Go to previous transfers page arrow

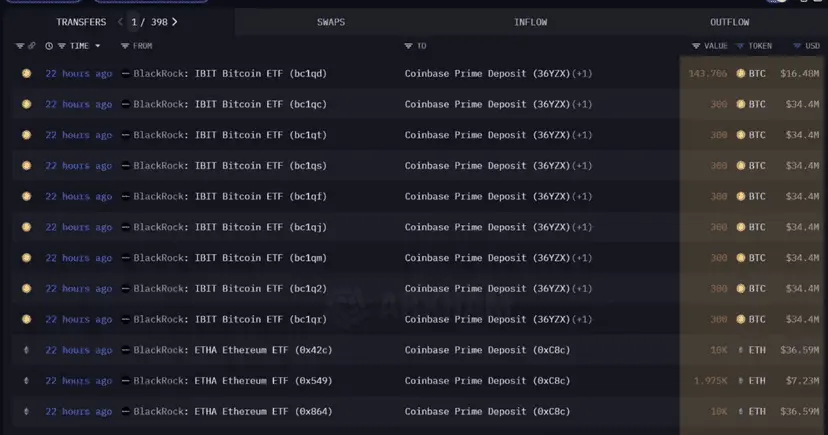click(120, 22)
